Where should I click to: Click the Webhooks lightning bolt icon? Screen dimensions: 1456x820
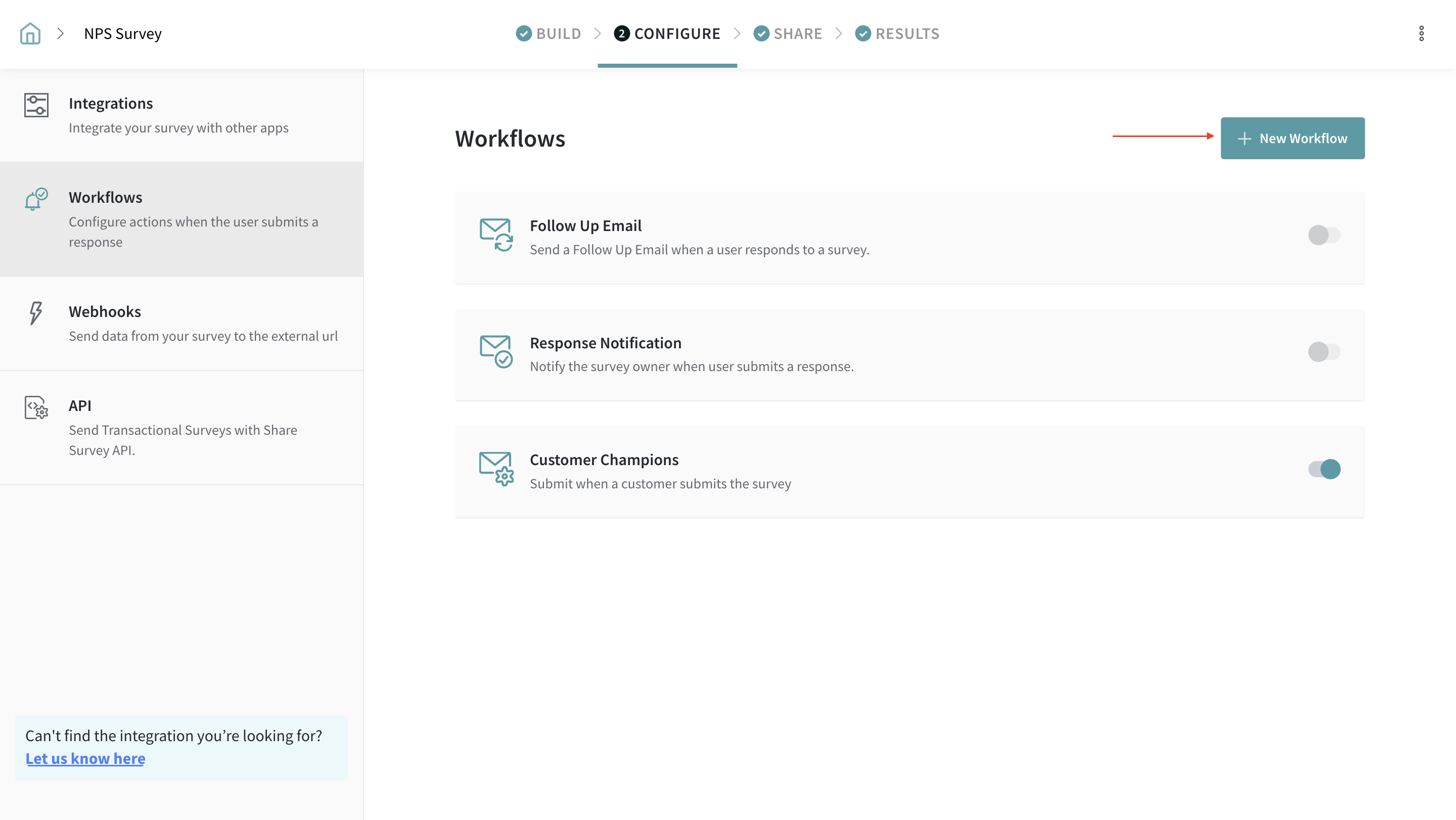[x=35, y=312]
